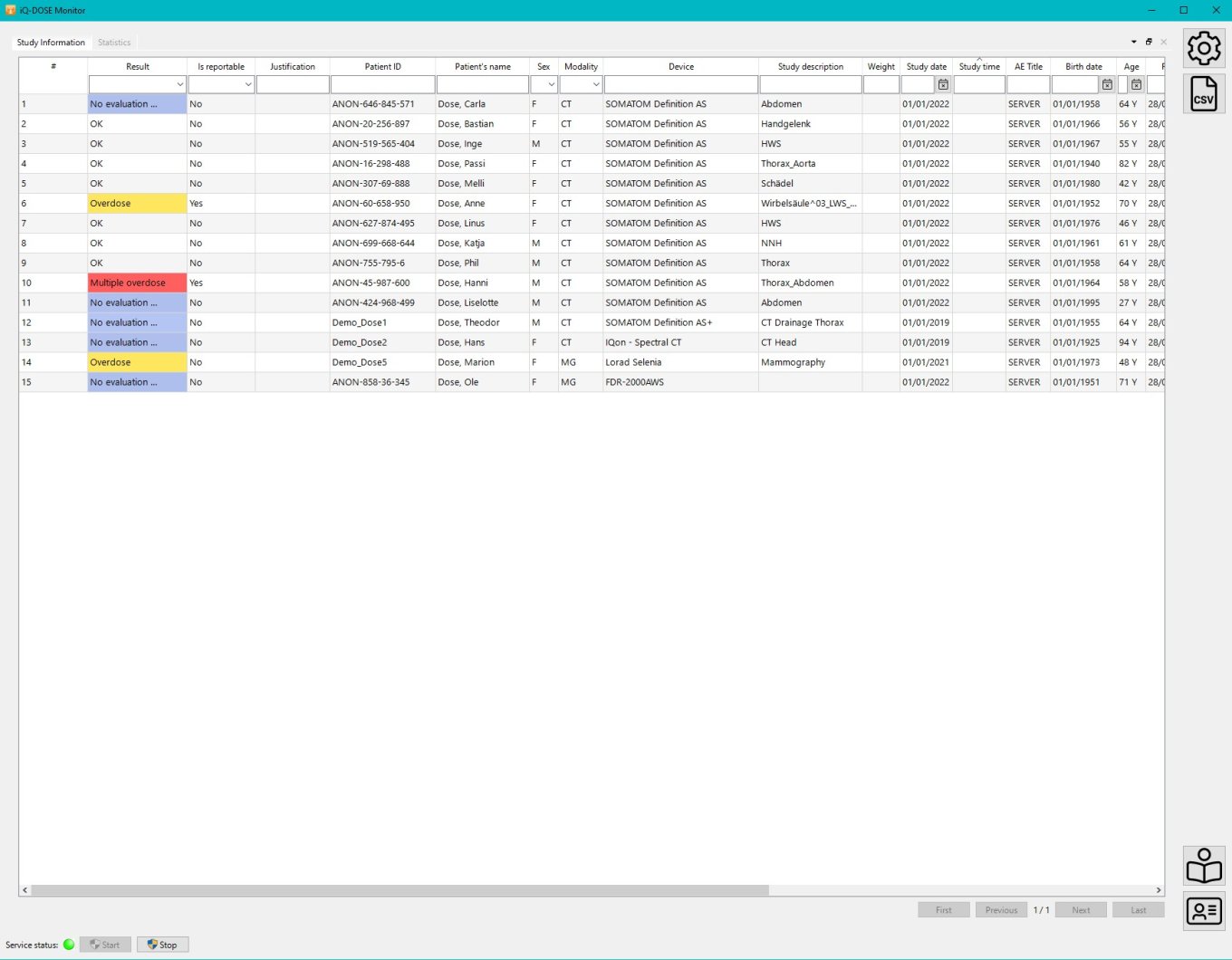Select the Study Information tab
Image resolution: width=1232 pixels, height=960 pixels.
click(51, 43)
